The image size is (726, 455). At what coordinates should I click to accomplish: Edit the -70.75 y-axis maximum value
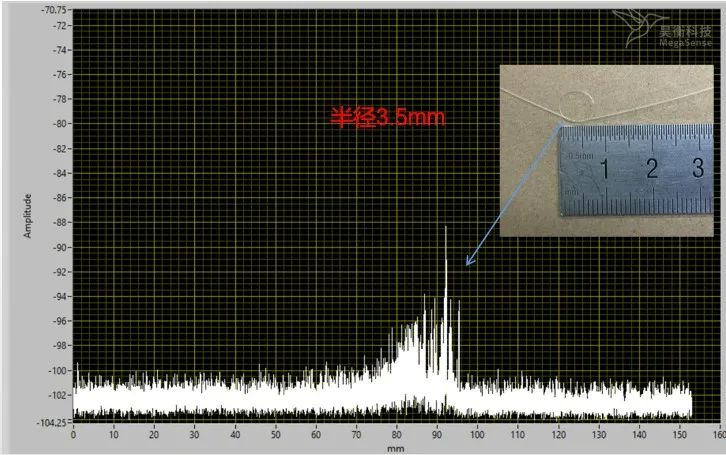[55, 10]
